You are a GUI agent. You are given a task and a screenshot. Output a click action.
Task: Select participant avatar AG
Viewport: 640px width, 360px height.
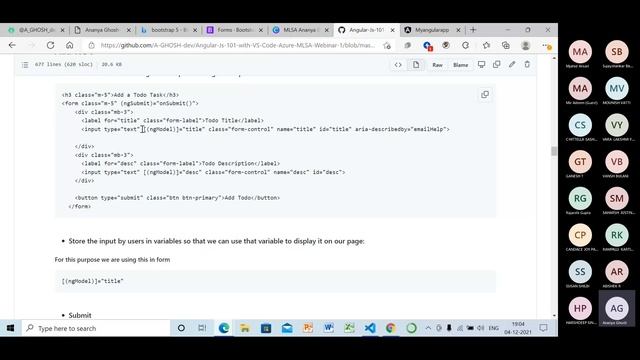click(x=617, y=308)
